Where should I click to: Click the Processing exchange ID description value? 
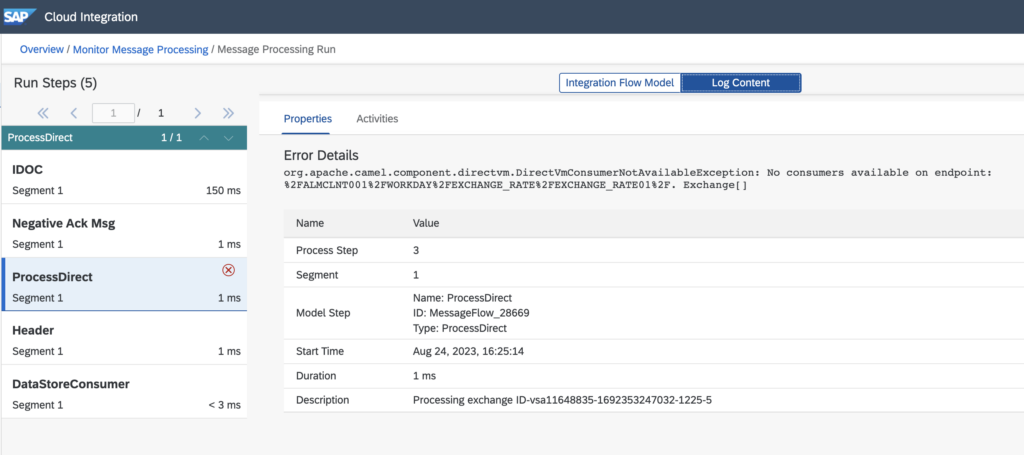click(562, 400)
